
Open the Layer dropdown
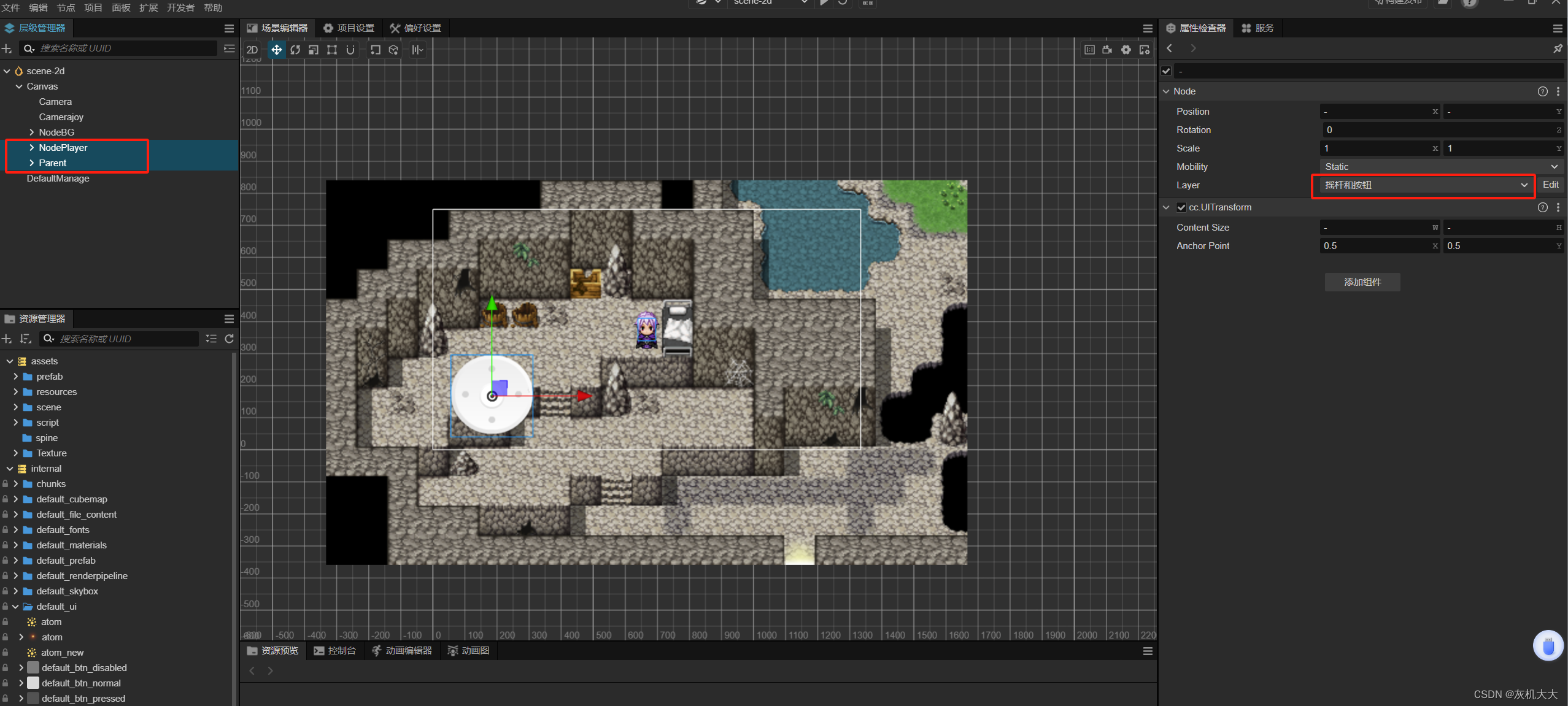point(1426,185)
